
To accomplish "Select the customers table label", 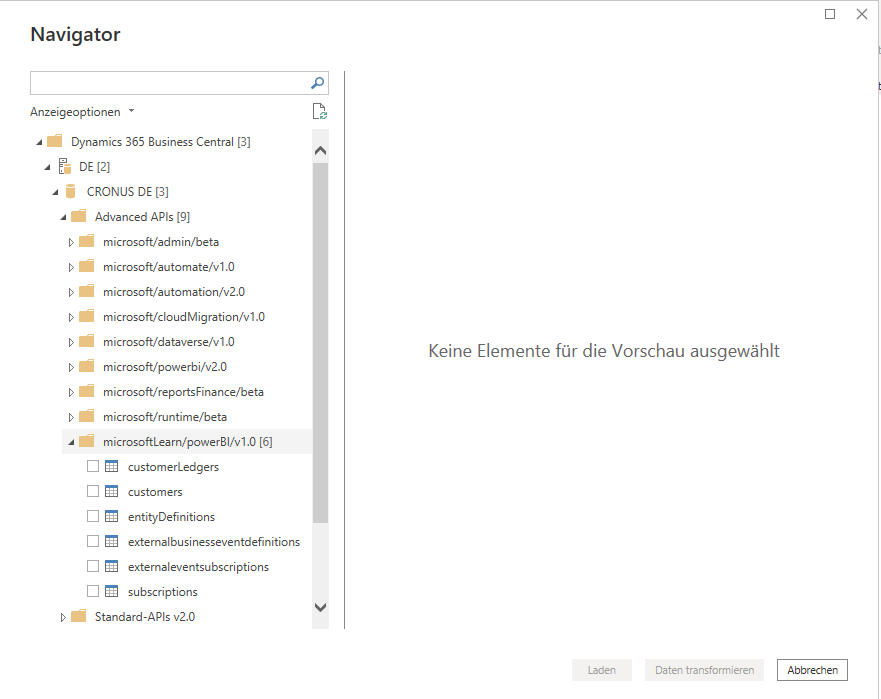I will (x=155, y=492).
